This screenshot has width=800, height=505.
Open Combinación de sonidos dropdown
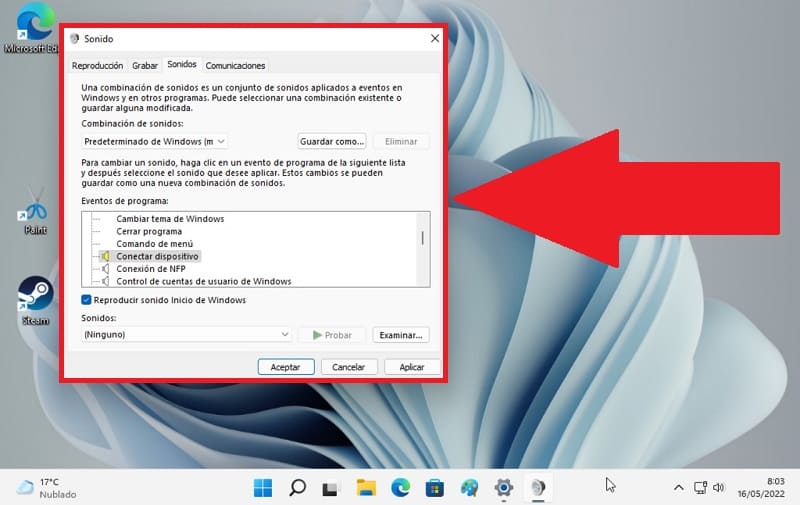[x=155, y=141]
